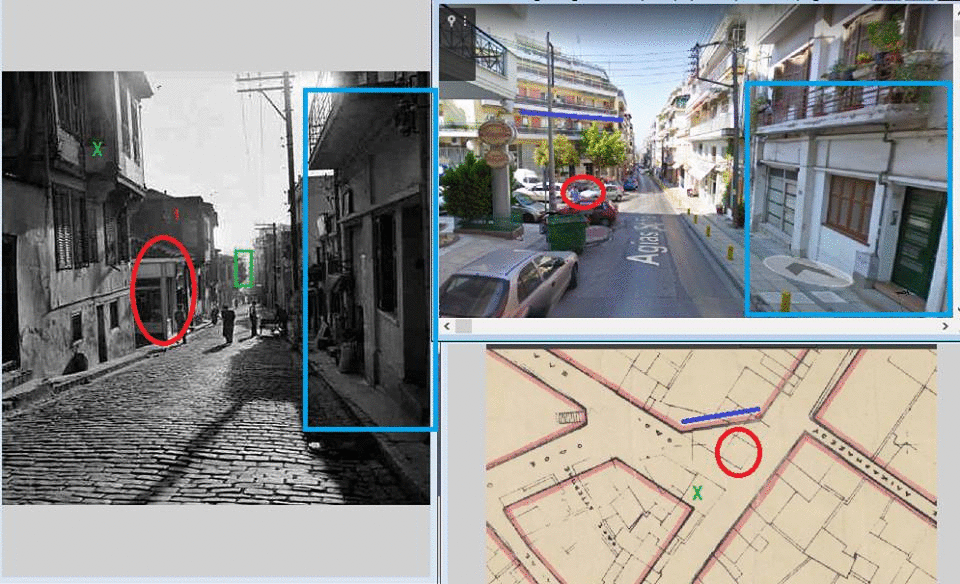Screen dimensions: 960x584
Task: Click the blue line on the old map
Action: click(720, 415)
